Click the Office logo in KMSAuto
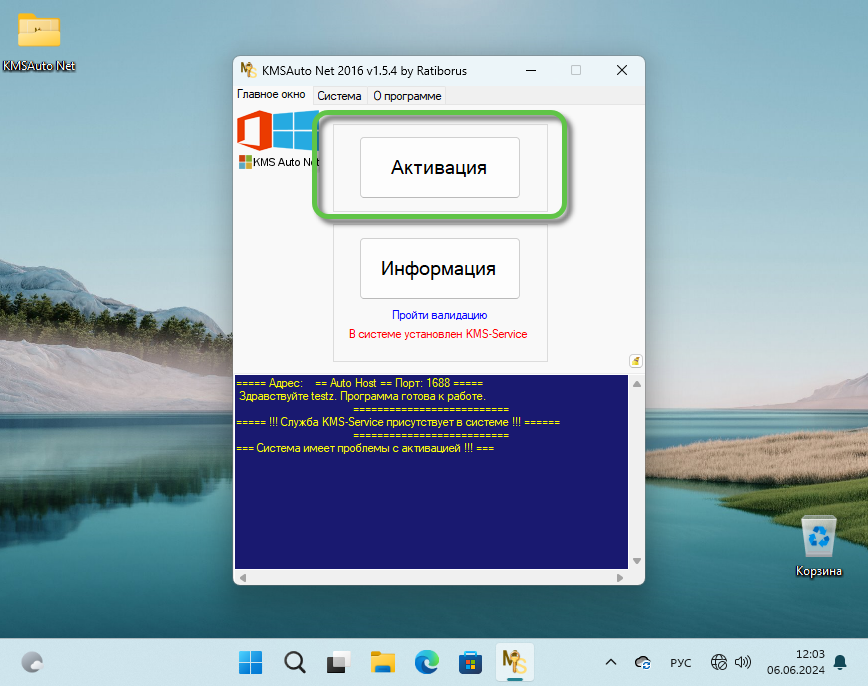This screenshot has height=686, width=868. 255,130
